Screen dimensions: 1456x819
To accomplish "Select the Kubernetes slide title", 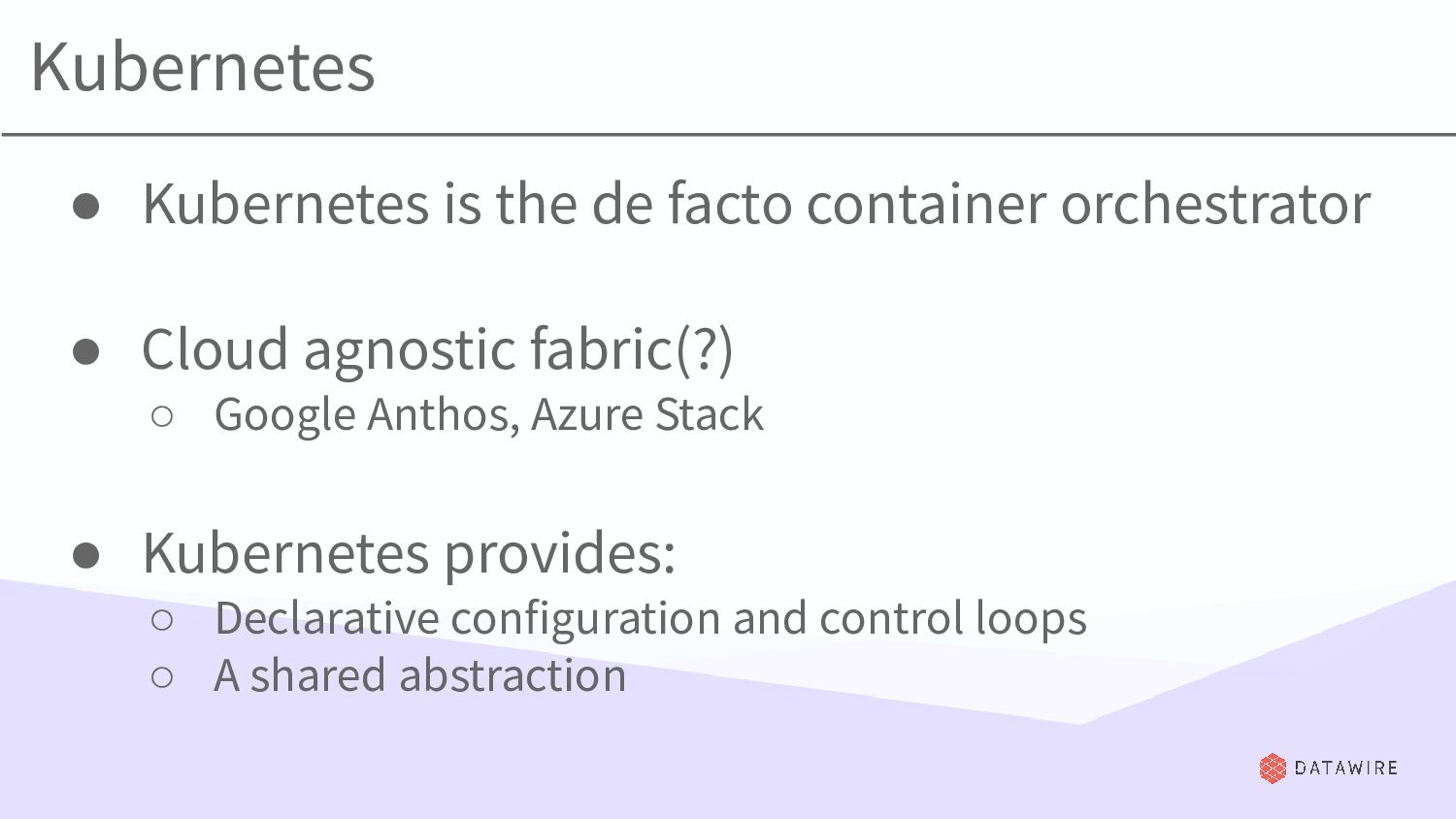I will pos(203,67).
